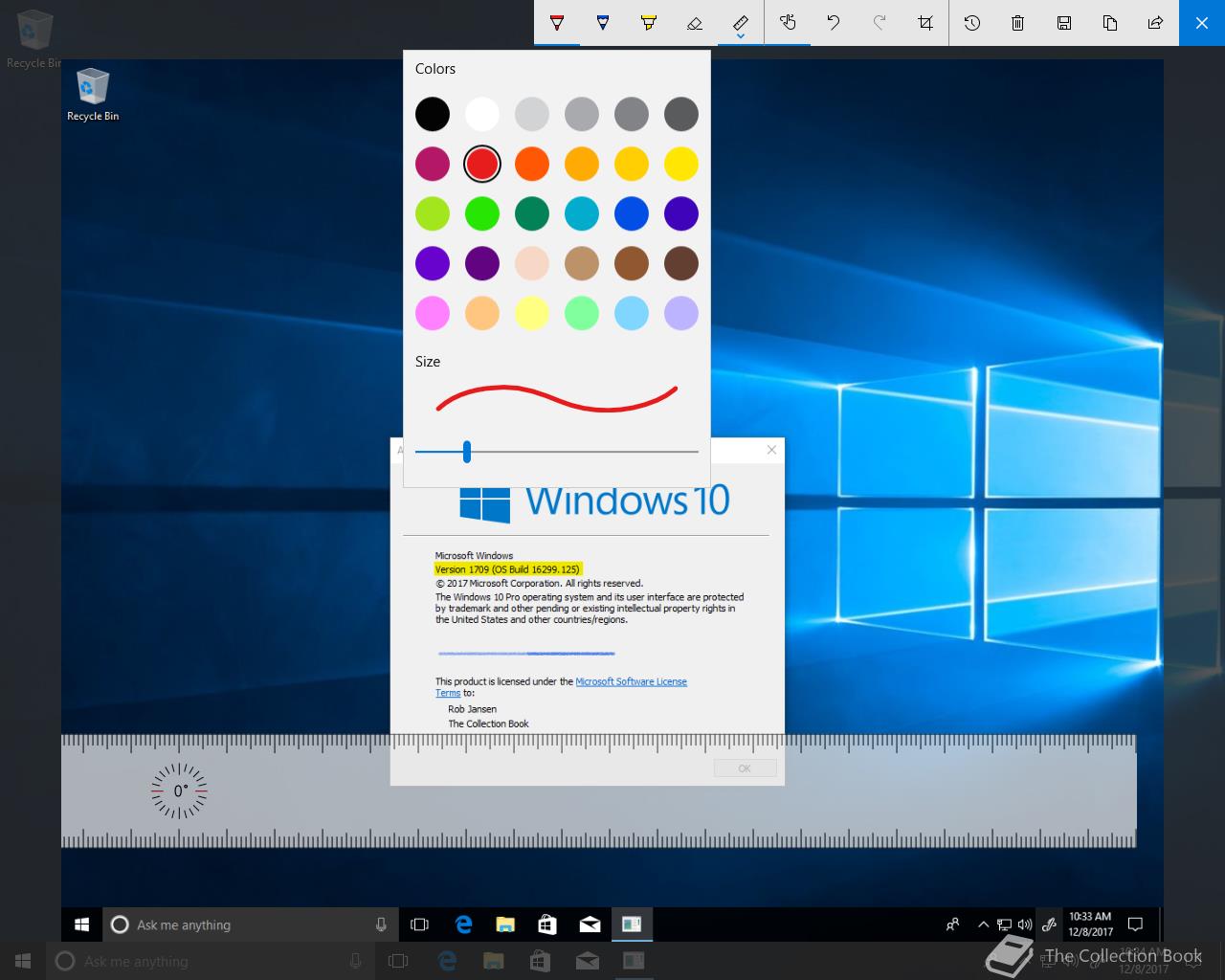Screen dimensions: 1225x980
Task: Click the bright Recycle Bin icon in sketch
Action: click(x=93, y=95)
